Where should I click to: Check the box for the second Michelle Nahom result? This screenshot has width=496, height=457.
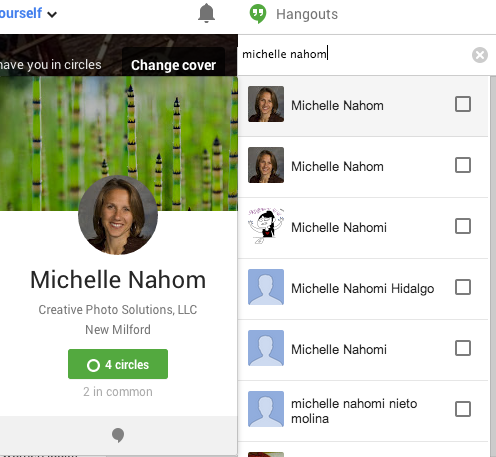pyautogui.click(x=463, y=165)
